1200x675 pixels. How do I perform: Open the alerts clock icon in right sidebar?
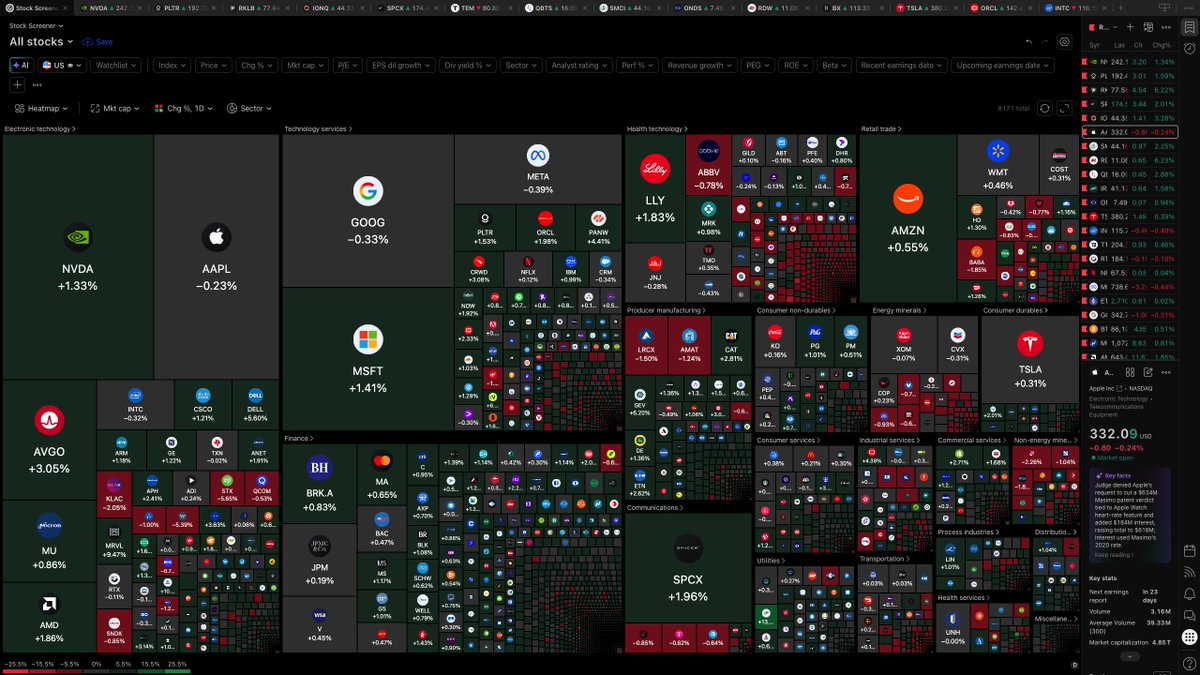[x=1189, y=50]
